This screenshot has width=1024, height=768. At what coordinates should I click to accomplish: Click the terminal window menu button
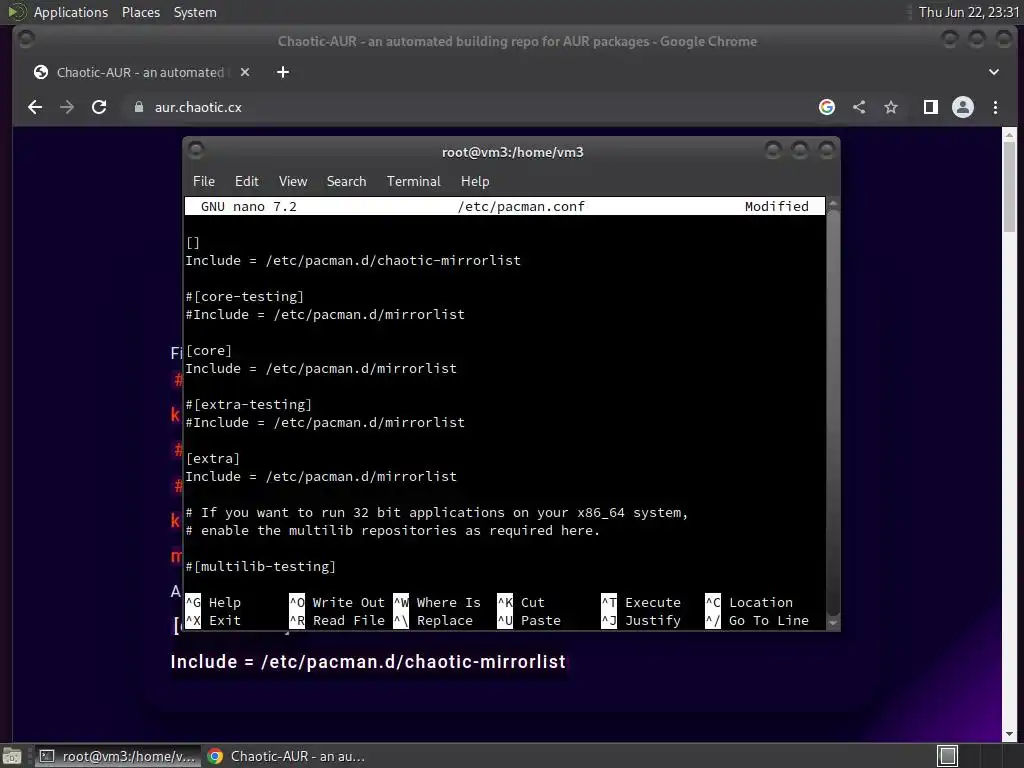[195, 150]
